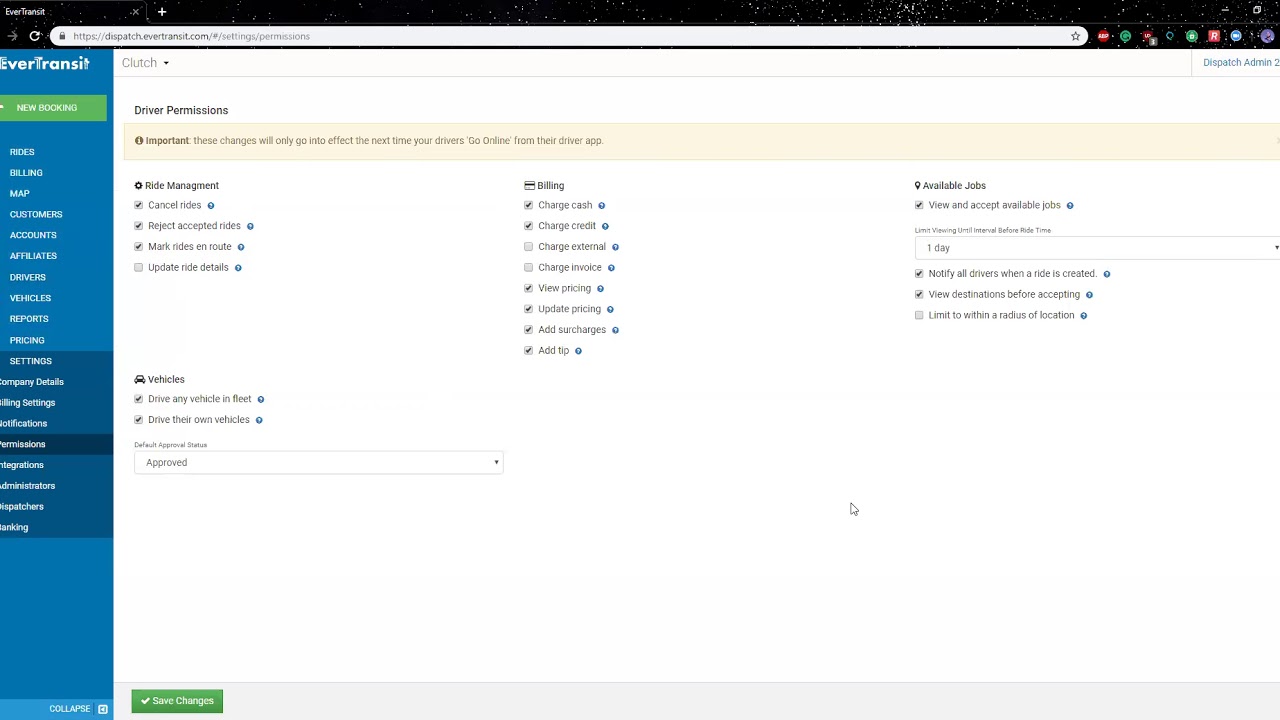Click the help icon beside Notify all drivers
The width and height of the screenshot is (1280, 720).
(x=1106, y=274)
